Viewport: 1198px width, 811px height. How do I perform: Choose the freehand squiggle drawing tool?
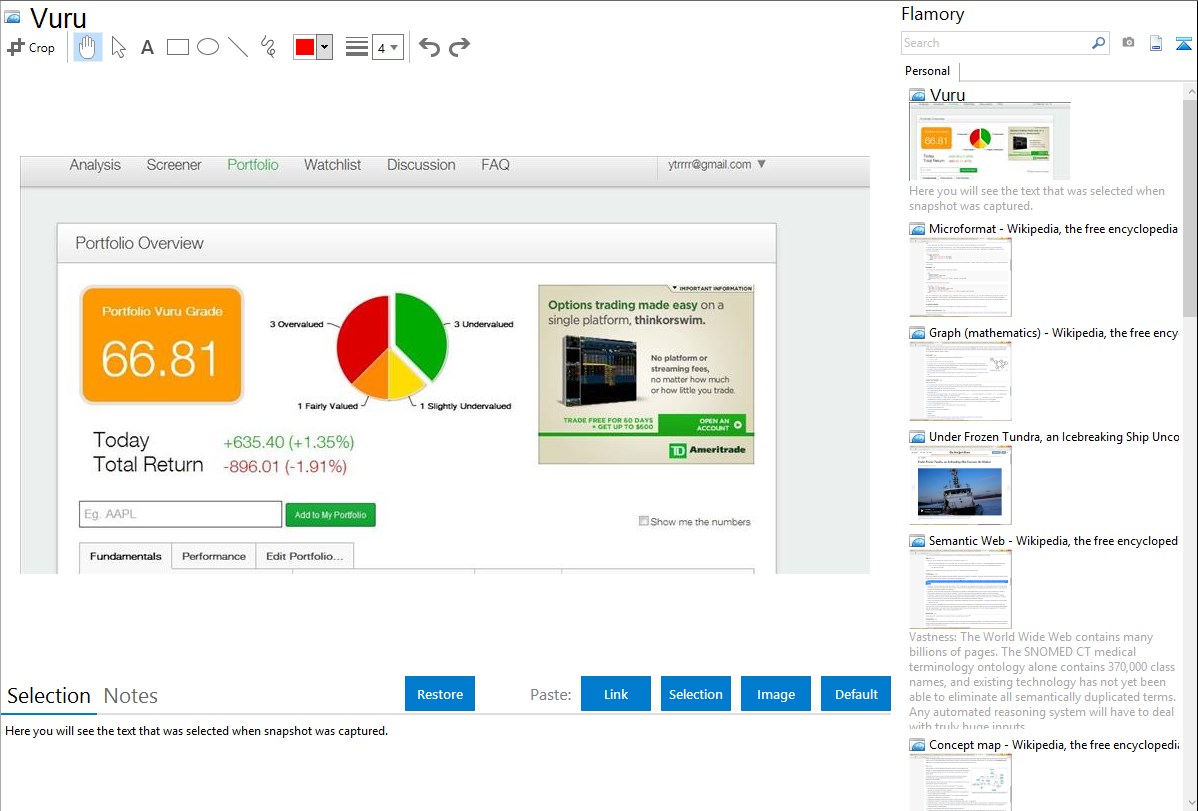pos(268,47)
